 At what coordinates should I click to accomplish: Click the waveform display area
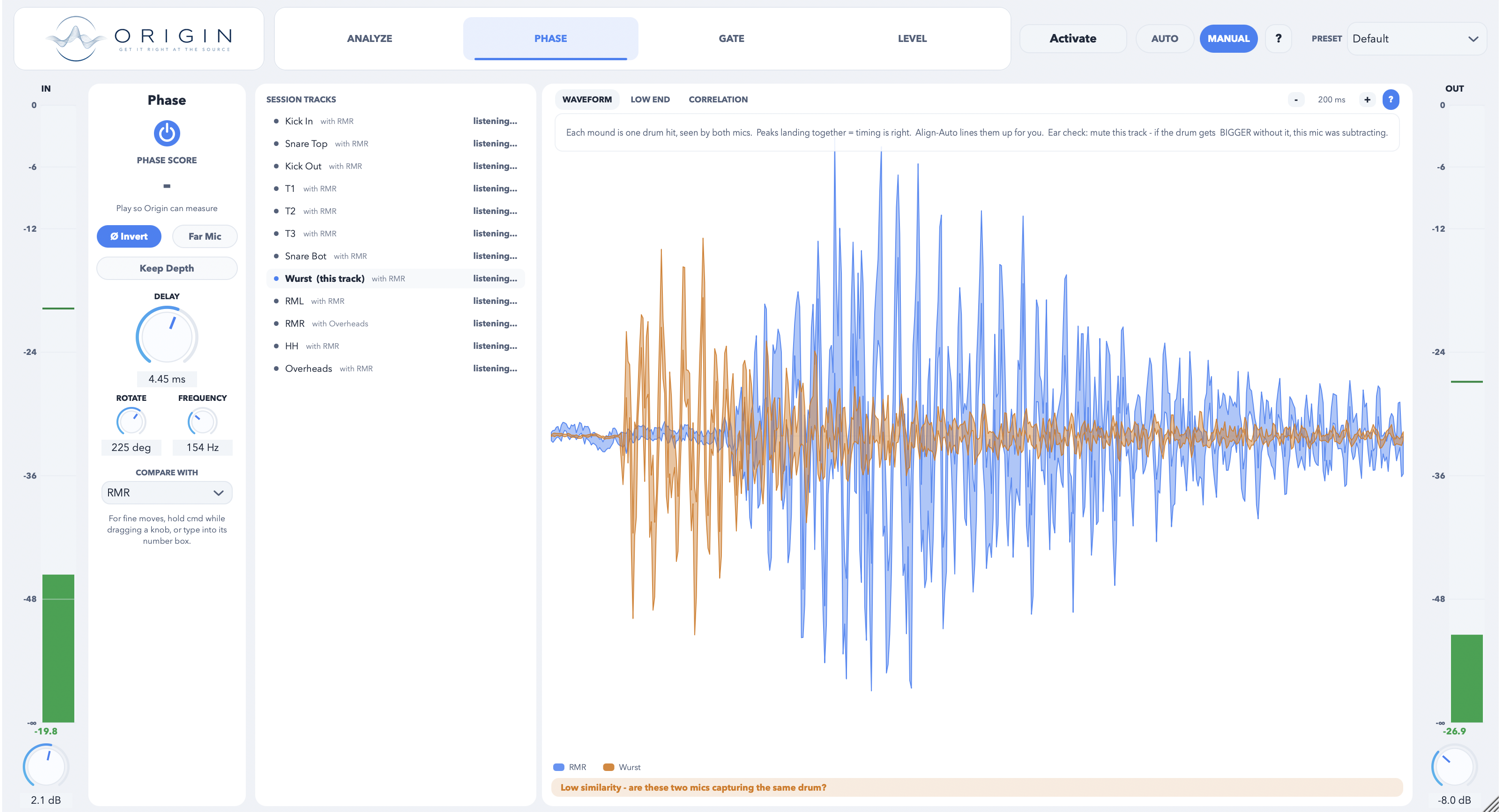[976, 437]
